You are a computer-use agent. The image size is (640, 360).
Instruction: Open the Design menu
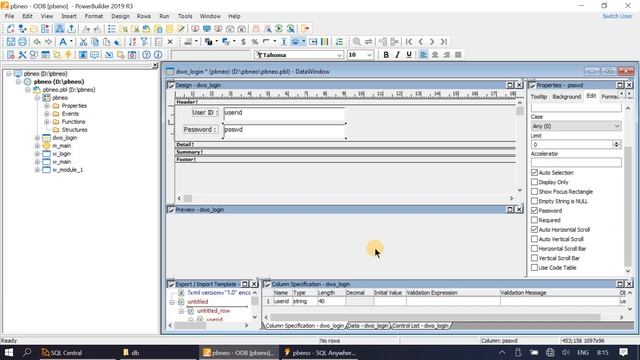(x=120, y=16)
